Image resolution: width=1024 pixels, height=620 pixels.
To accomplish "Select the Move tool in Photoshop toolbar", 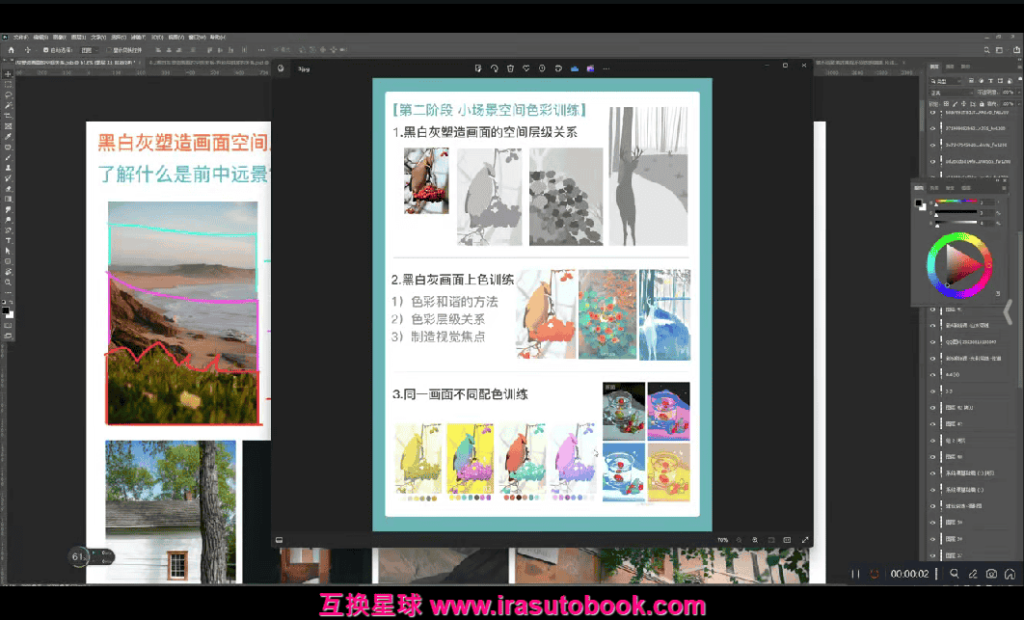I will [8, 74].
